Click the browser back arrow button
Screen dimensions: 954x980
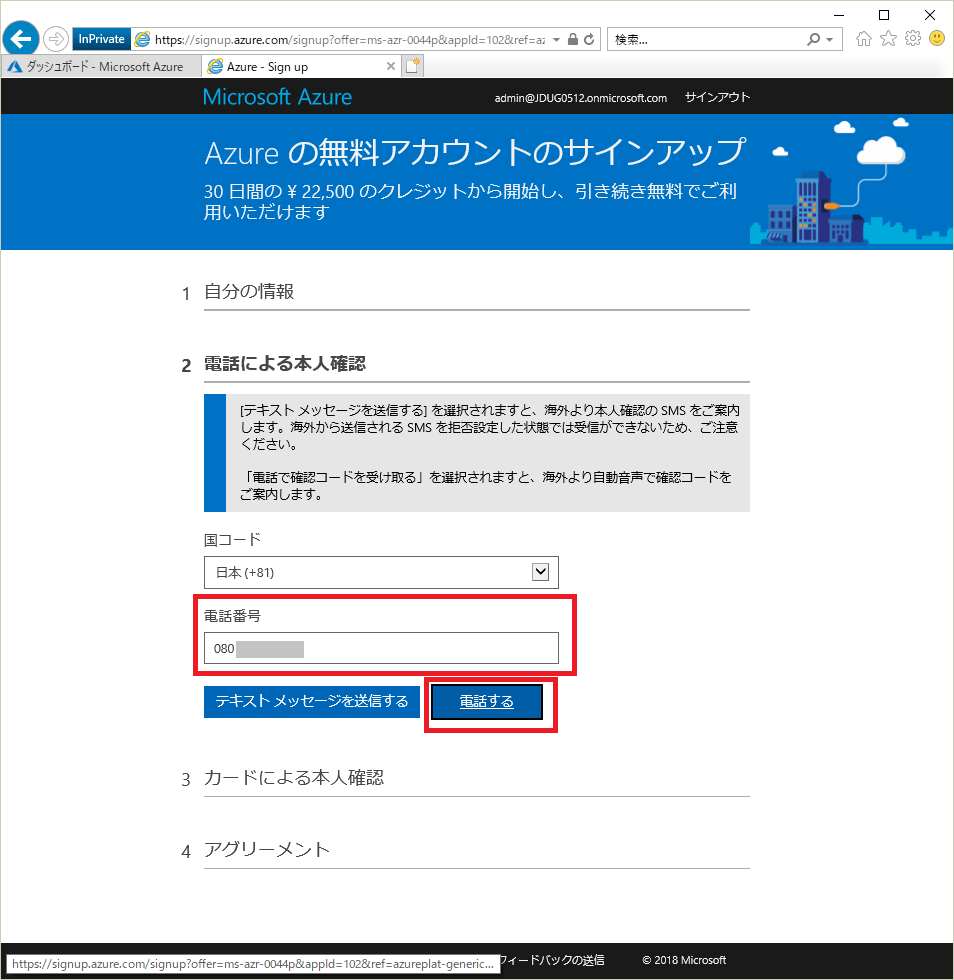[x=21, y=39]
